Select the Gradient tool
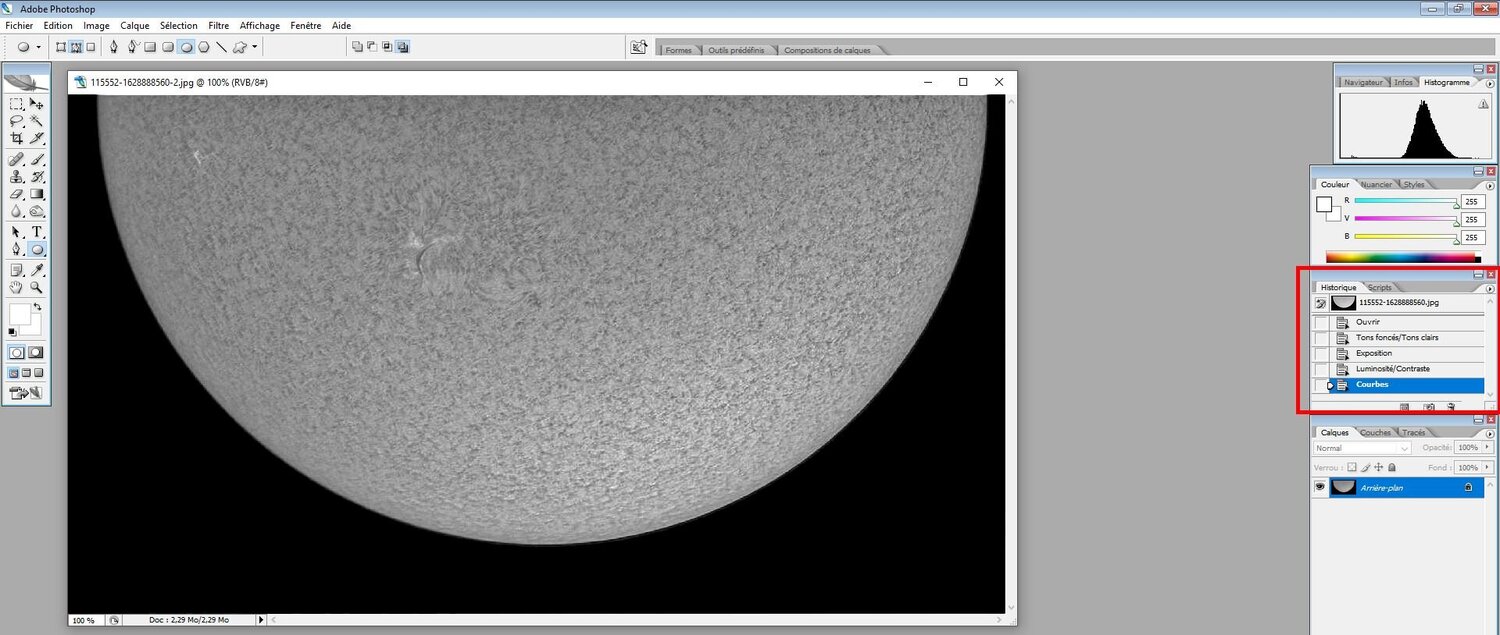Screen dimensions: 1500x635 37,194
